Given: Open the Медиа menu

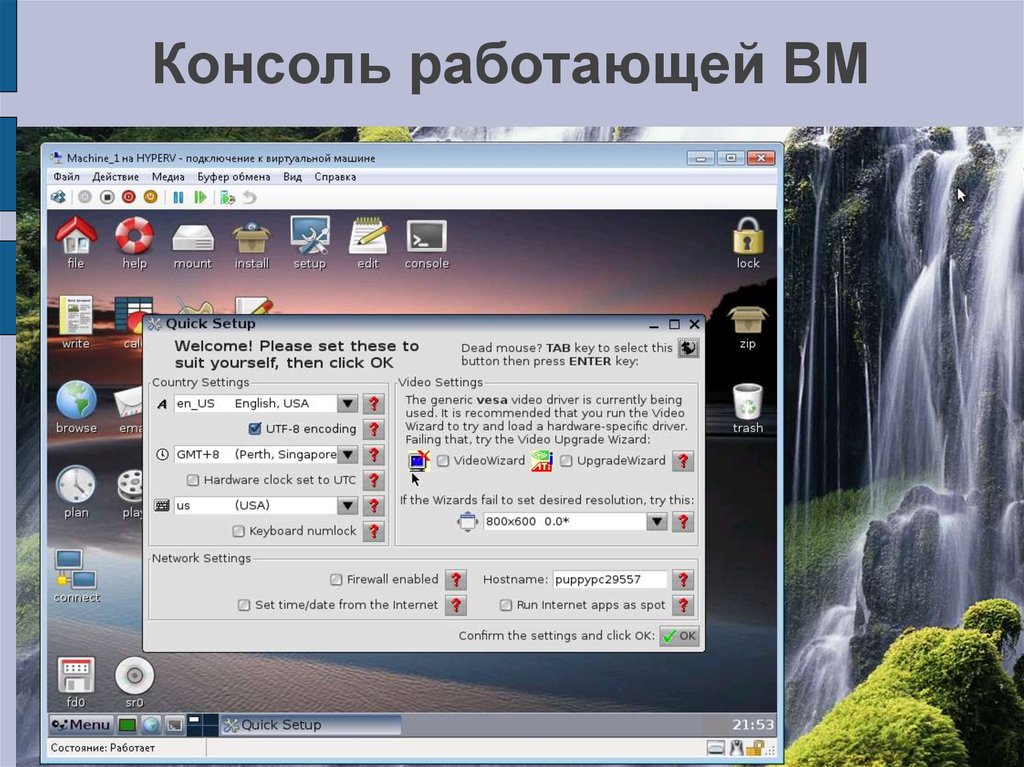Looking at the screenshot, I should coord(168,177).
